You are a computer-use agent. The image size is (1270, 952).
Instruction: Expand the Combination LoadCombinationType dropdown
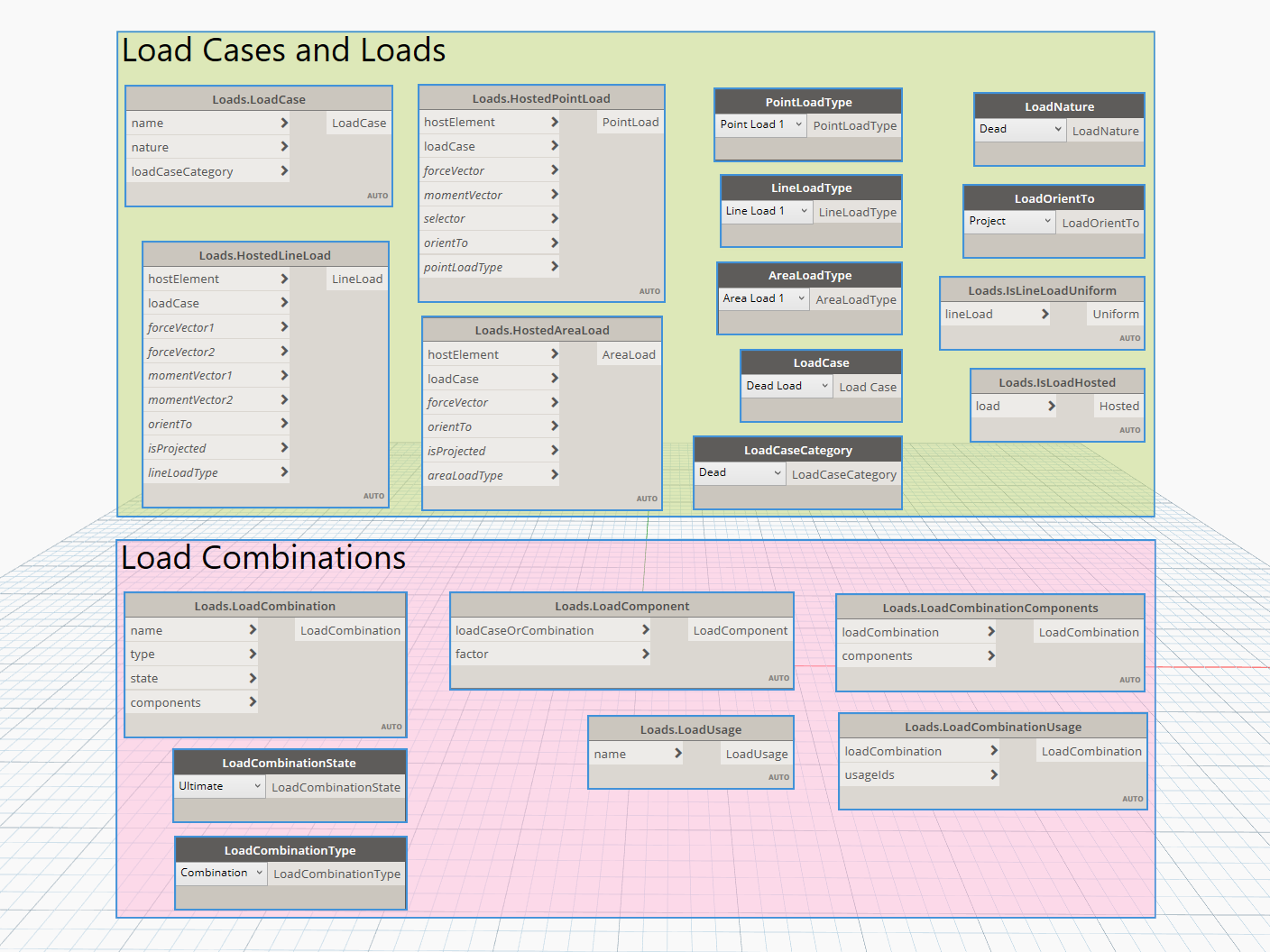[x=221, y=873]
